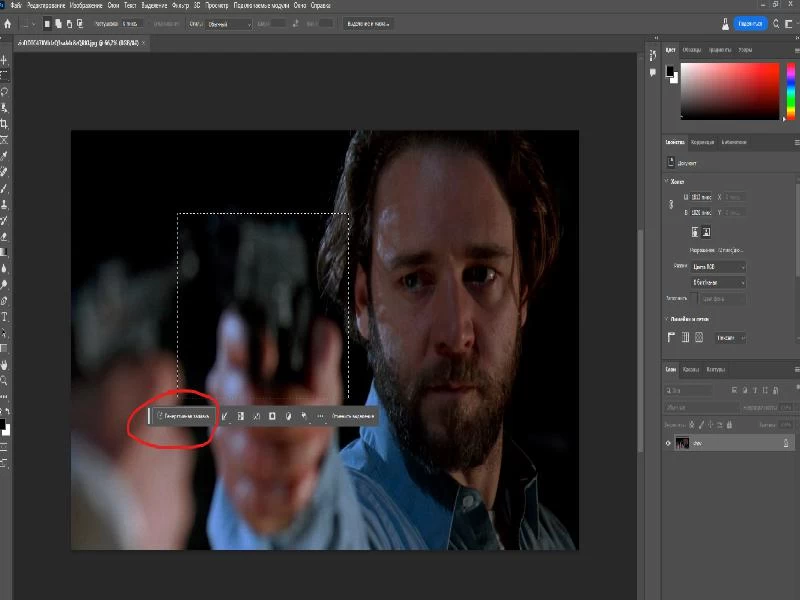Viewport: 800px width, 600px height.
Task: Toggle visibility eye of the background layer
Action: 668,443
